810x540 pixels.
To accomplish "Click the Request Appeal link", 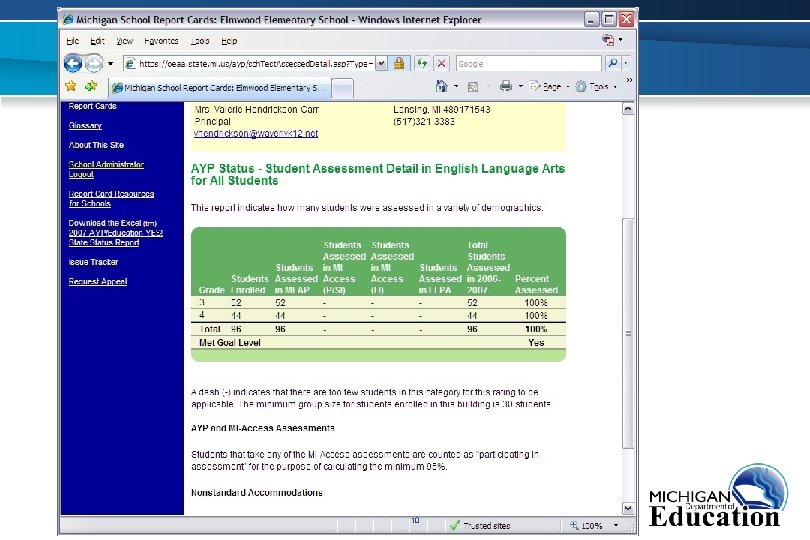I will click(98, 282).
